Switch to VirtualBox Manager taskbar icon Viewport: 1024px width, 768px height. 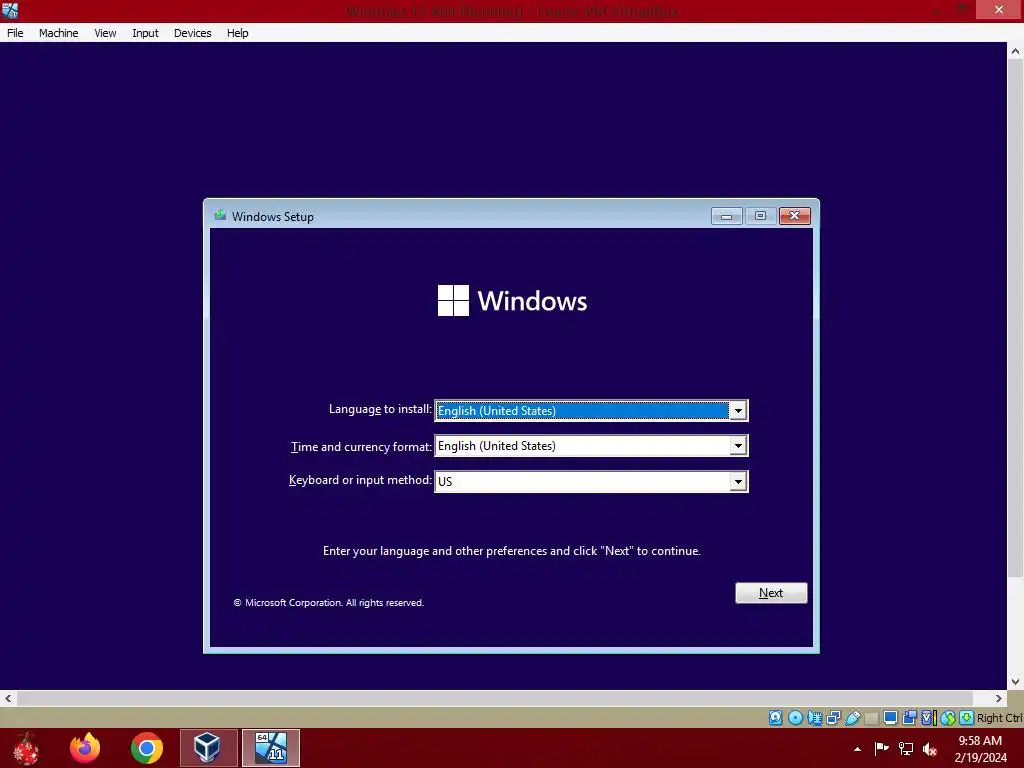pyautogui.click(x=208, y=748)
